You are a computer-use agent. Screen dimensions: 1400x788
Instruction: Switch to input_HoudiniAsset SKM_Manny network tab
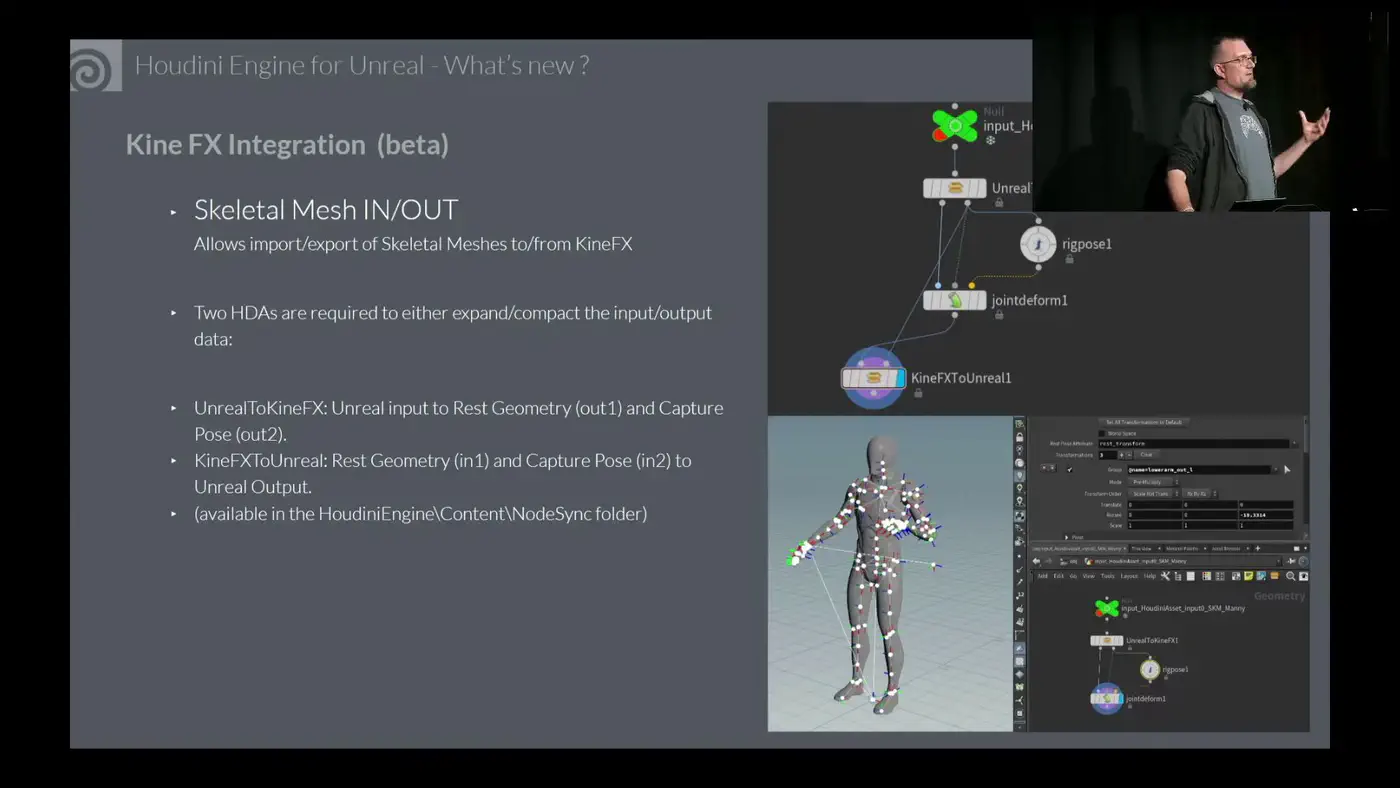pyautogui.click(x=1078, y=549)
